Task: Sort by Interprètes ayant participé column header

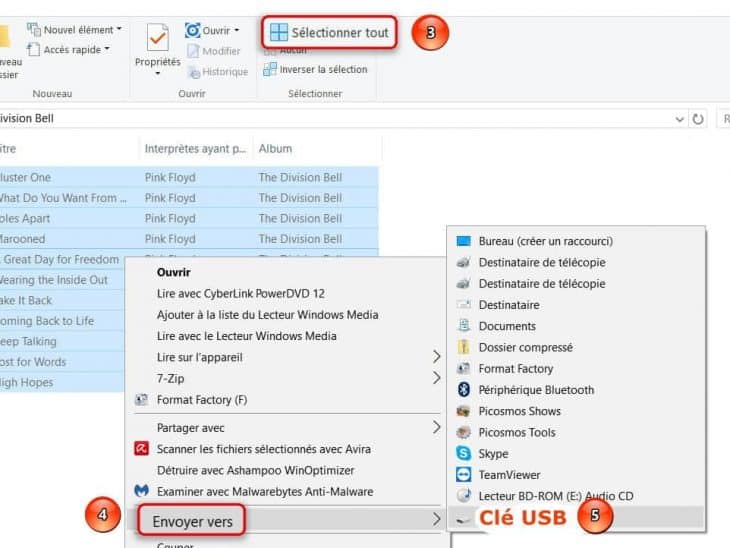Action: [x=195, y=149]
